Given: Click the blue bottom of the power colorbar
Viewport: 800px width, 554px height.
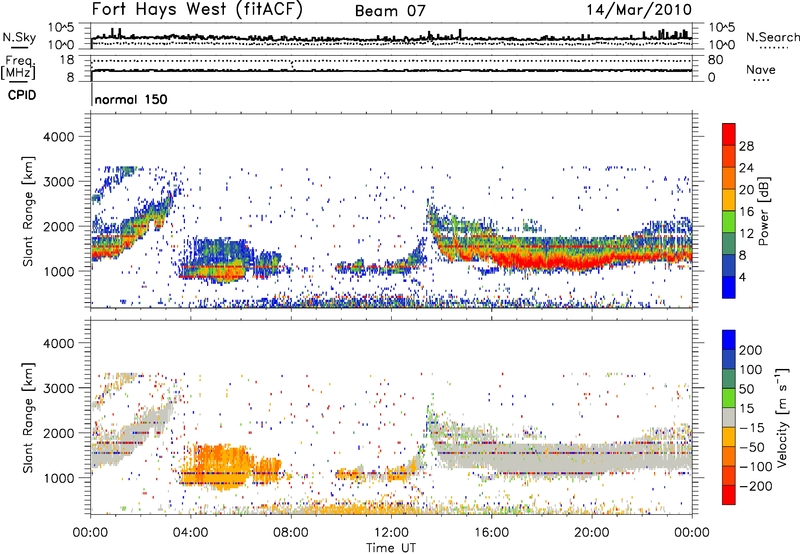Looking at the screenshot, I should tap(729, 288).
